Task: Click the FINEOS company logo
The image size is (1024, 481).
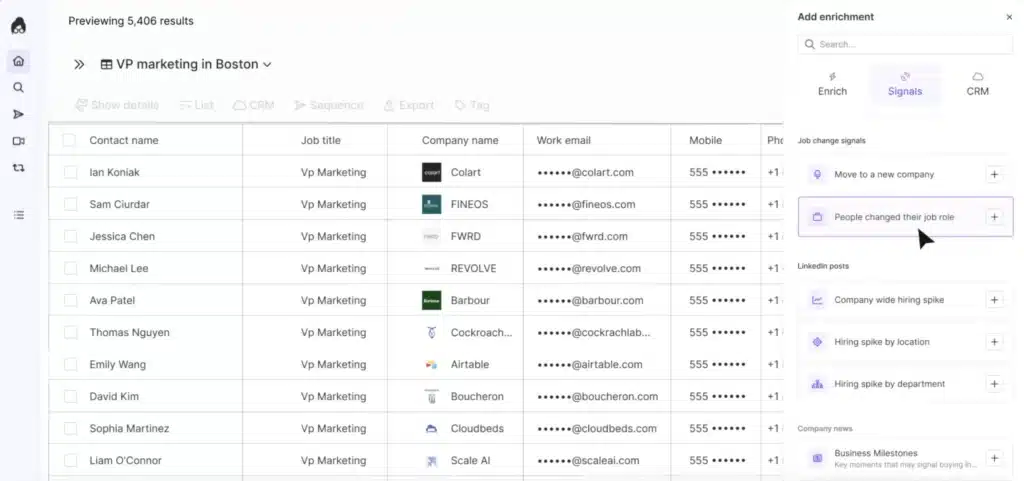Action: tap(431, 204)
